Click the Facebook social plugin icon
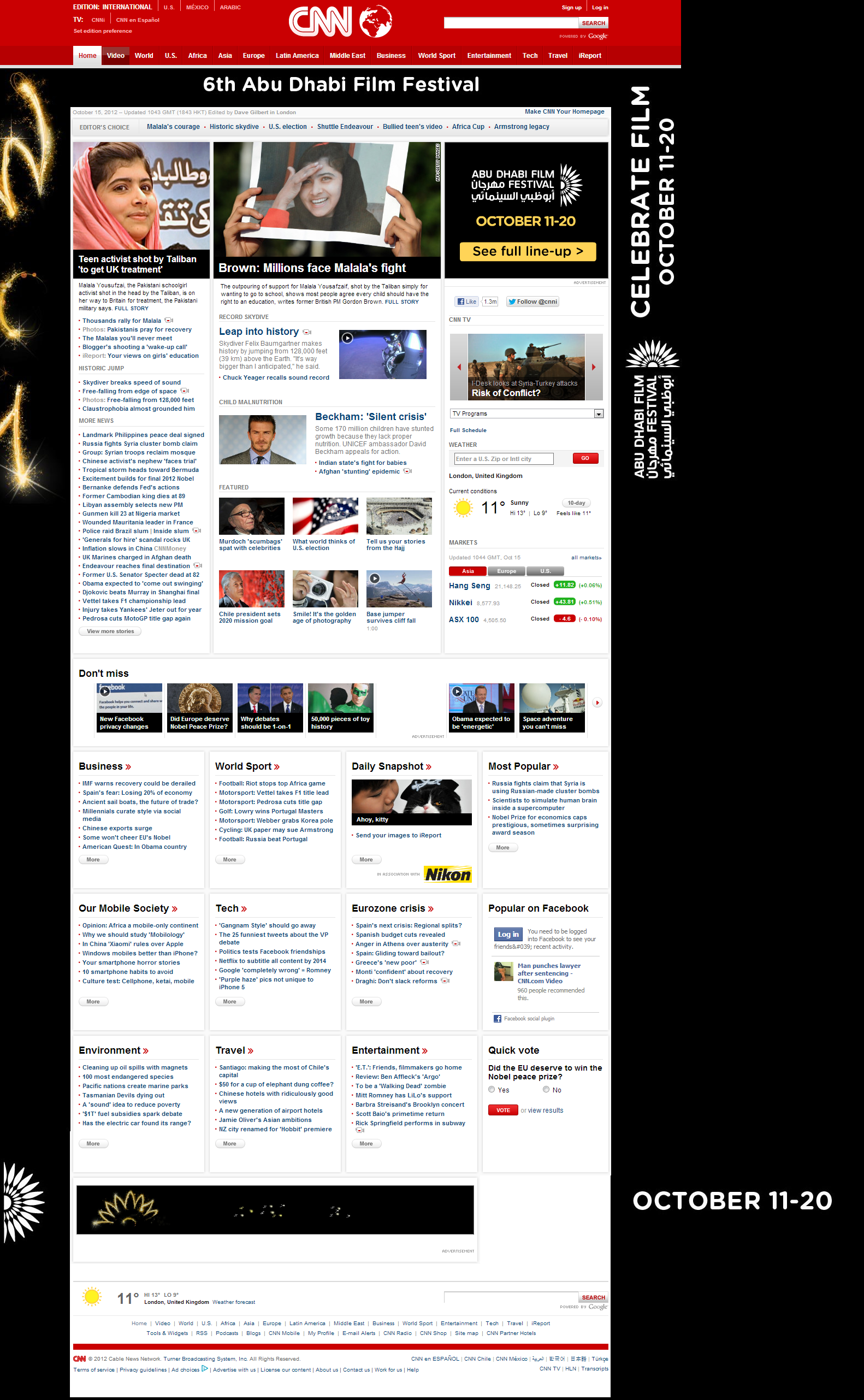The height and width of the screenshot is (1400, 864). pyautogui.click(x=497, y=1019)
